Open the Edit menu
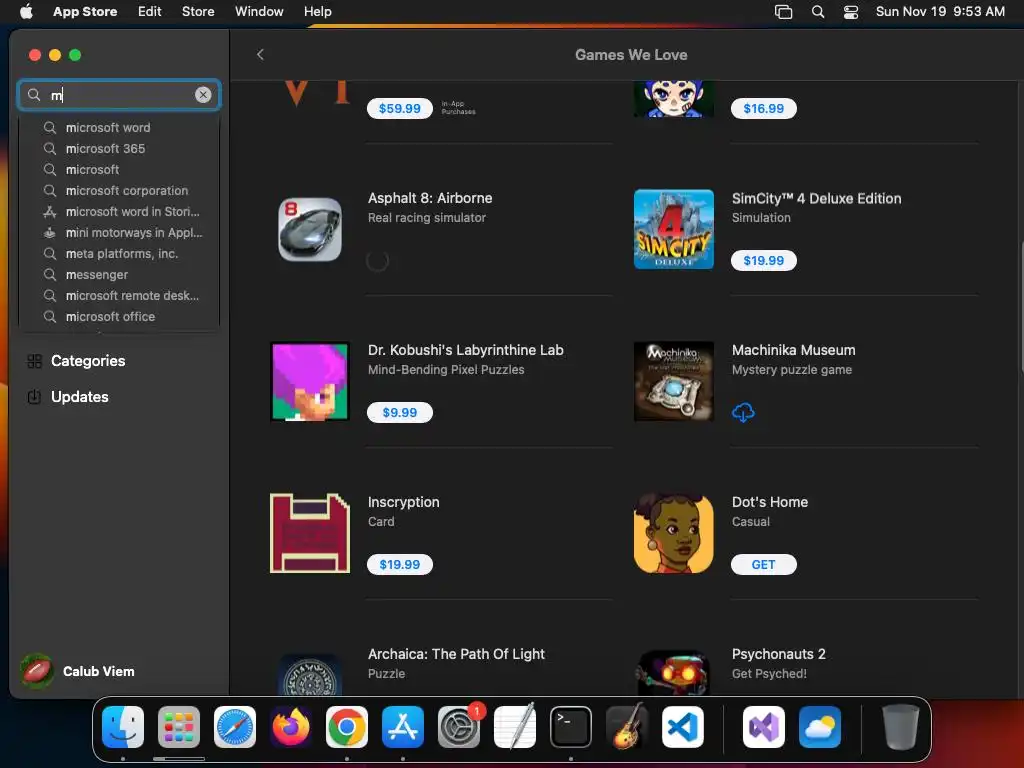The image size is (1024, 768). tap(150, 11)
